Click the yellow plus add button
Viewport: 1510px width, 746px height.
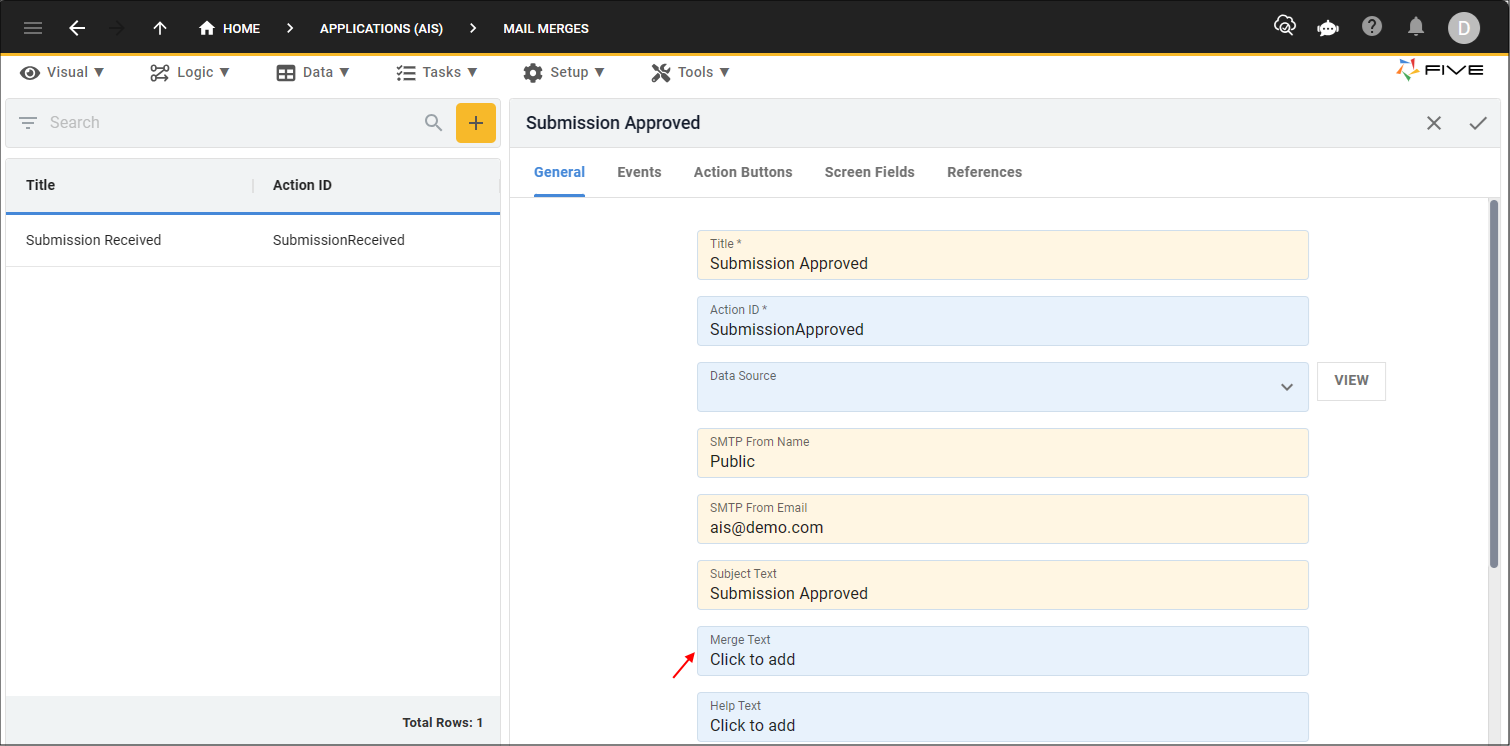476,123
